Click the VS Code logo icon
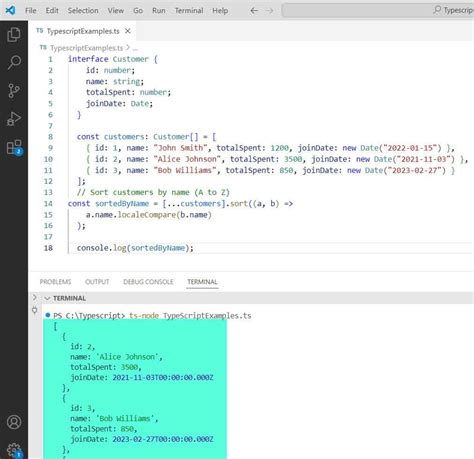474x459 pixels. pyautogui.click(x=10, y=10)
